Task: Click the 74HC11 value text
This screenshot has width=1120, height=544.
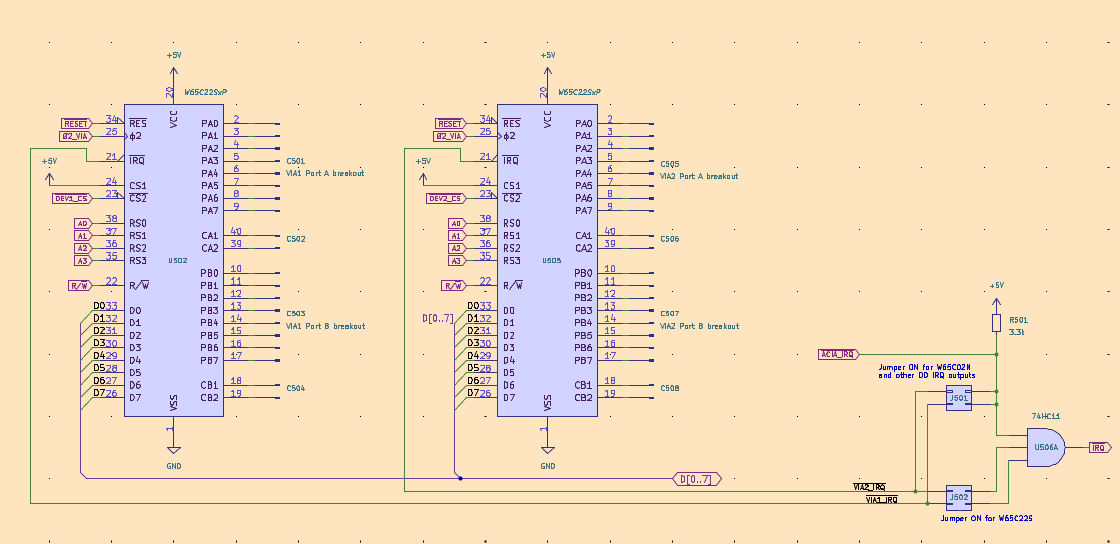Action: tap(1044, 414)
